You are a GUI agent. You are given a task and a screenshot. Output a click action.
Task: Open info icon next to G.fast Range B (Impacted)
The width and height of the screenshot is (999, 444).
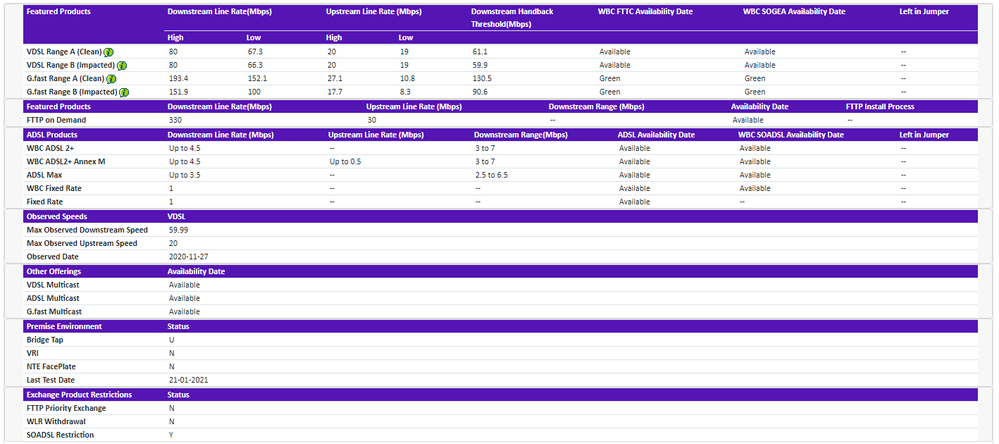tap(125, 92)
